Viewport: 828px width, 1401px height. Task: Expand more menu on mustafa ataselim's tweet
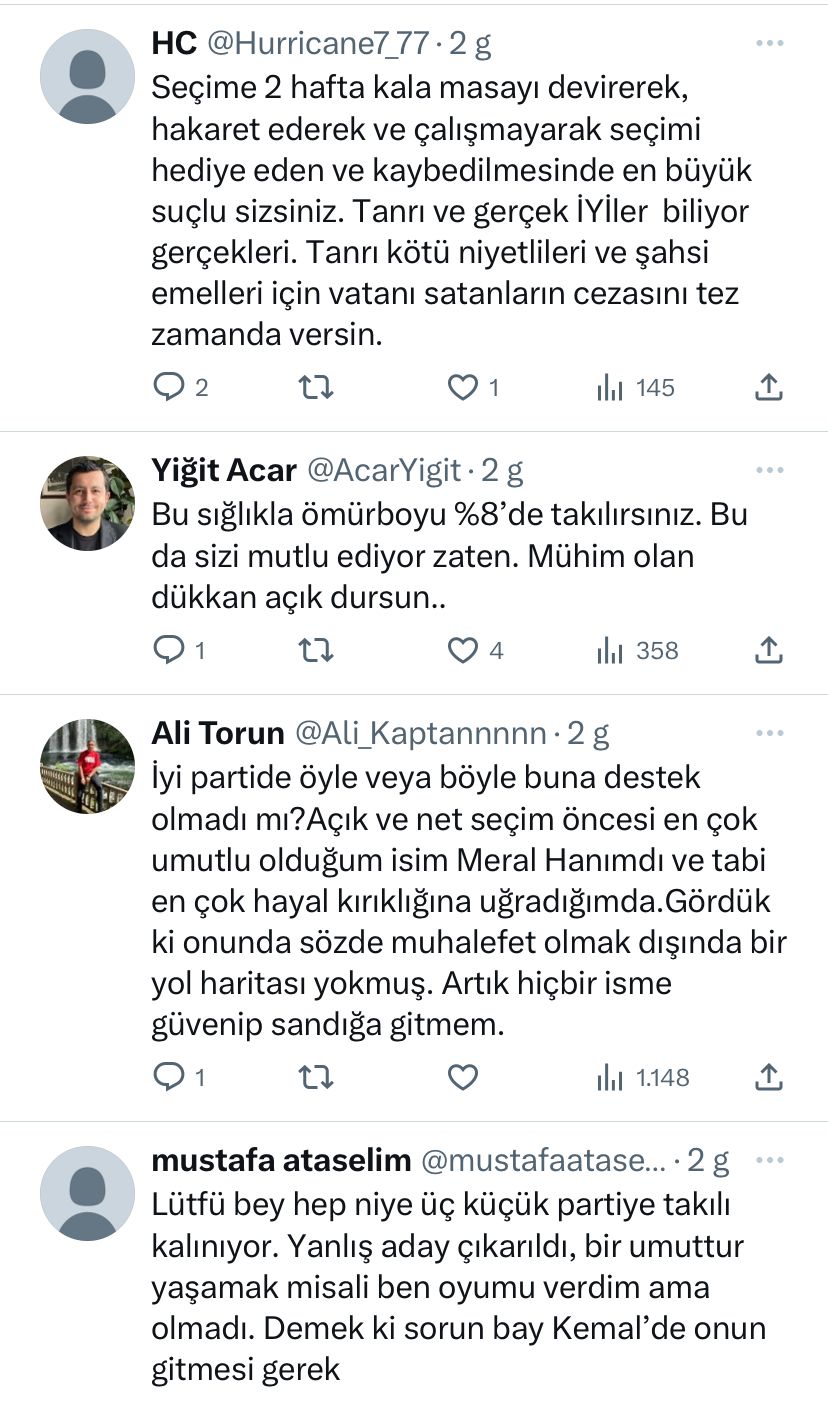pos(769,1160)
